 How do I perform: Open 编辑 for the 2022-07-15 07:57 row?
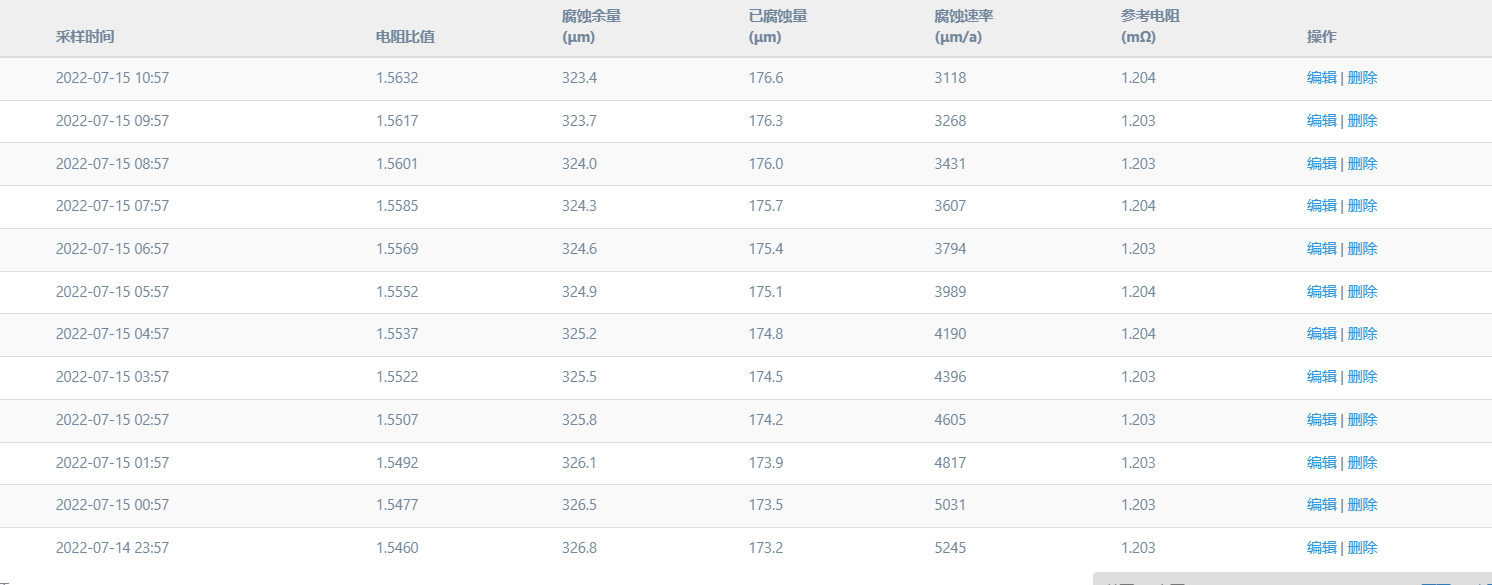point(1321,206)
